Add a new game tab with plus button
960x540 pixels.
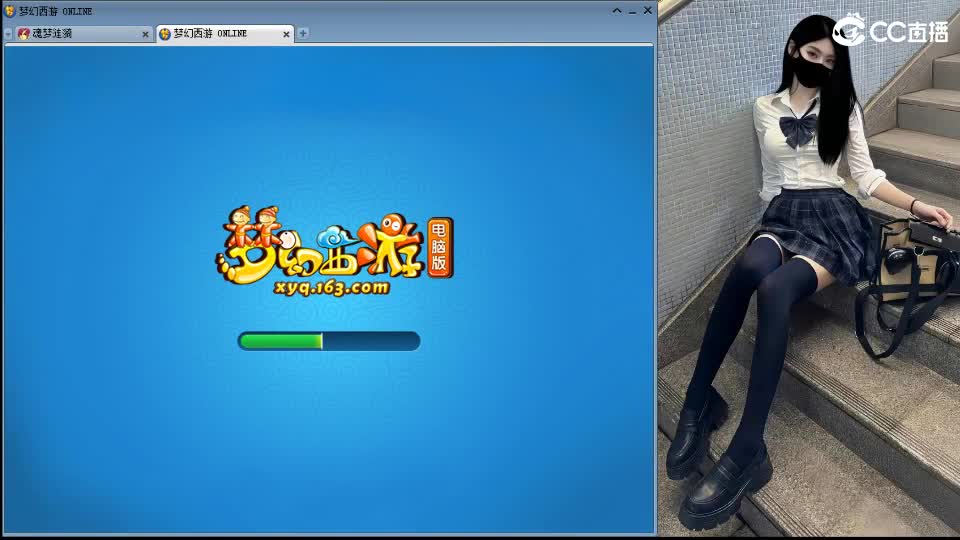tap(303, 33)
